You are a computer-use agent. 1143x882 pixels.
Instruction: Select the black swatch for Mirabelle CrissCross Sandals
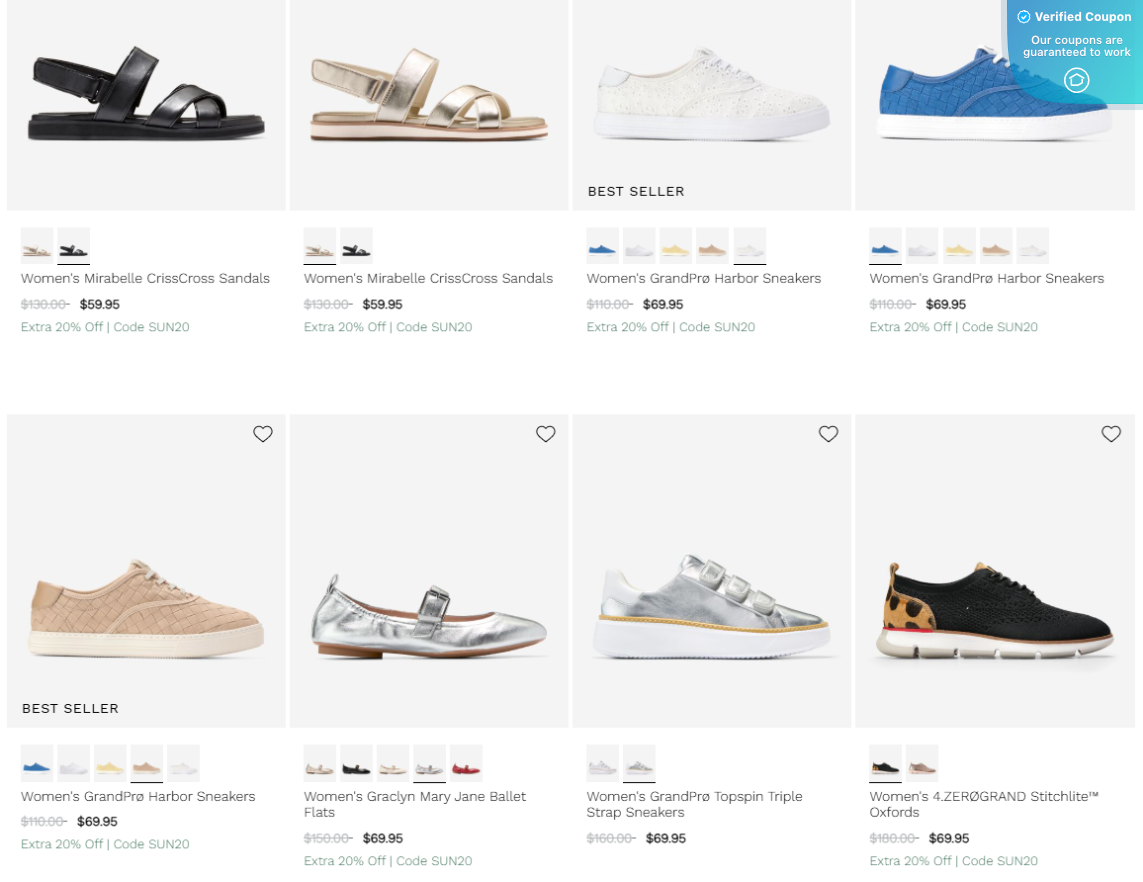click(x=72, y=245)
